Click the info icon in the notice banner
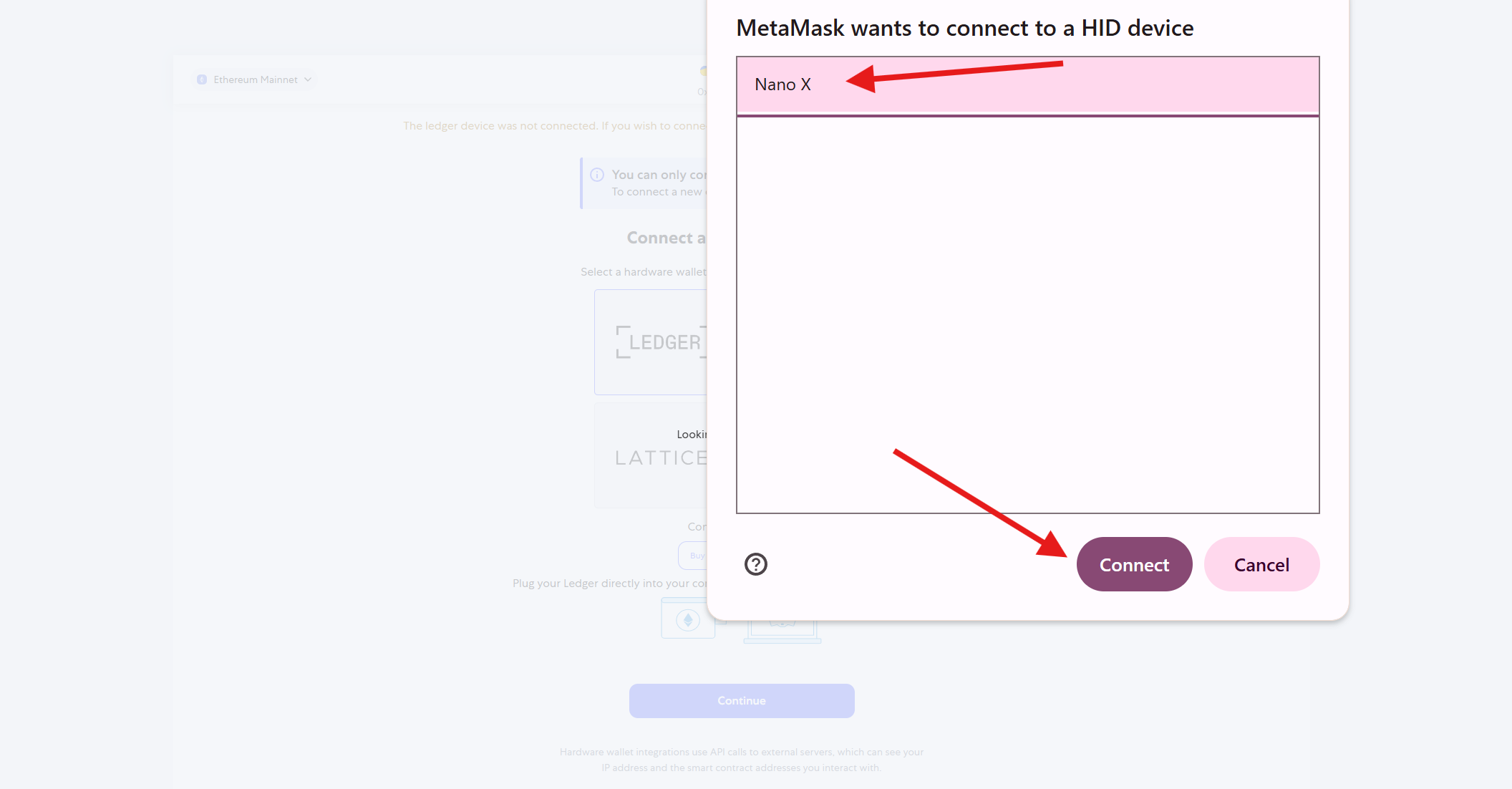The image size is (1512, 789). tap(597, 174)
